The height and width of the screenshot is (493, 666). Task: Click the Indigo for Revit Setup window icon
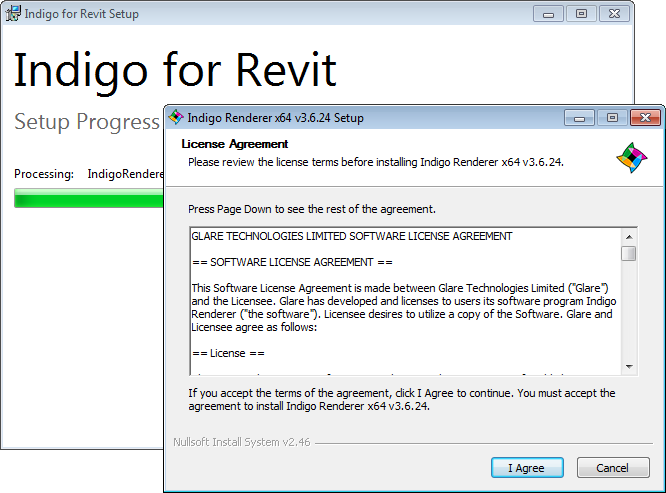[13, 13]
